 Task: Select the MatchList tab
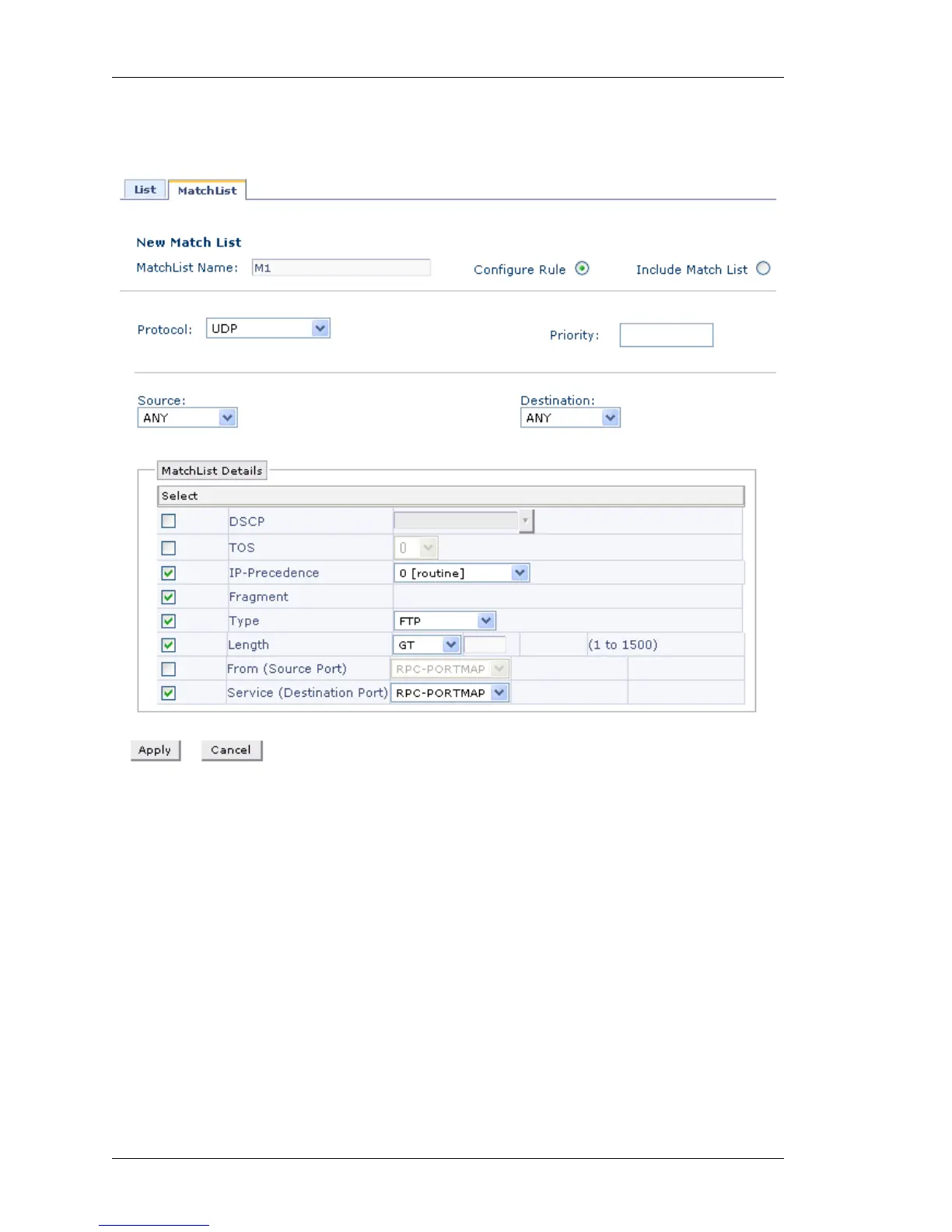pos(207,191)
